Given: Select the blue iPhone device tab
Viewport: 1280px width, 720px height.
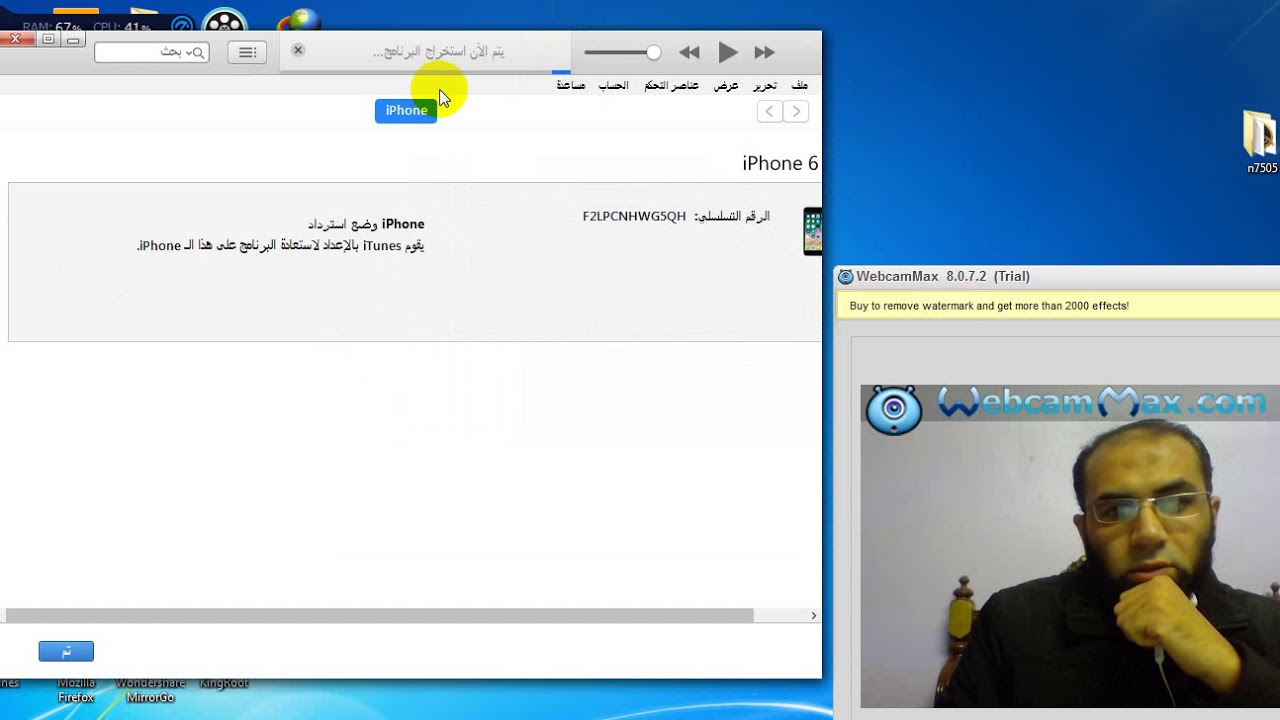Looking at the screenshot, I should pyautogui.click(x=406, y=110).
